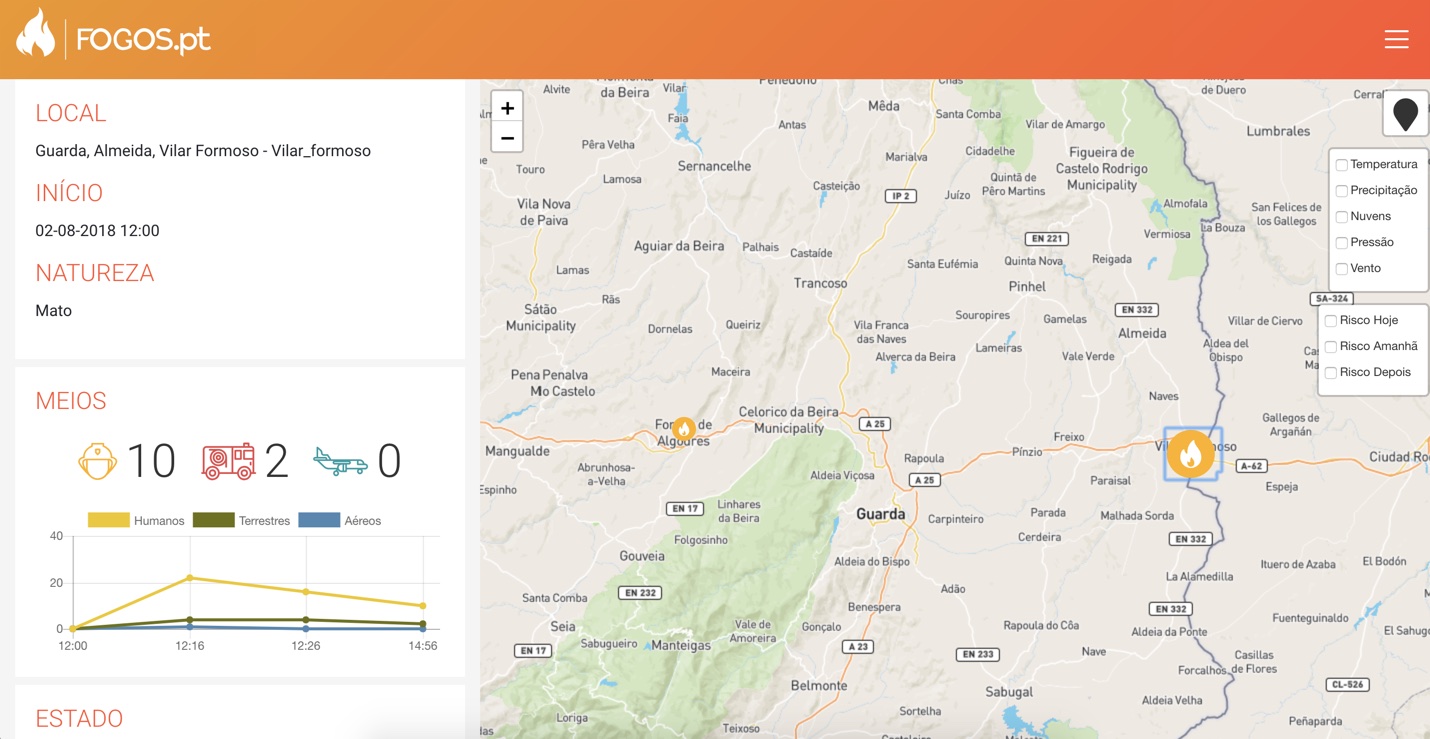Toggle the Precipitação weather layer

click(x=1342, y=191)
